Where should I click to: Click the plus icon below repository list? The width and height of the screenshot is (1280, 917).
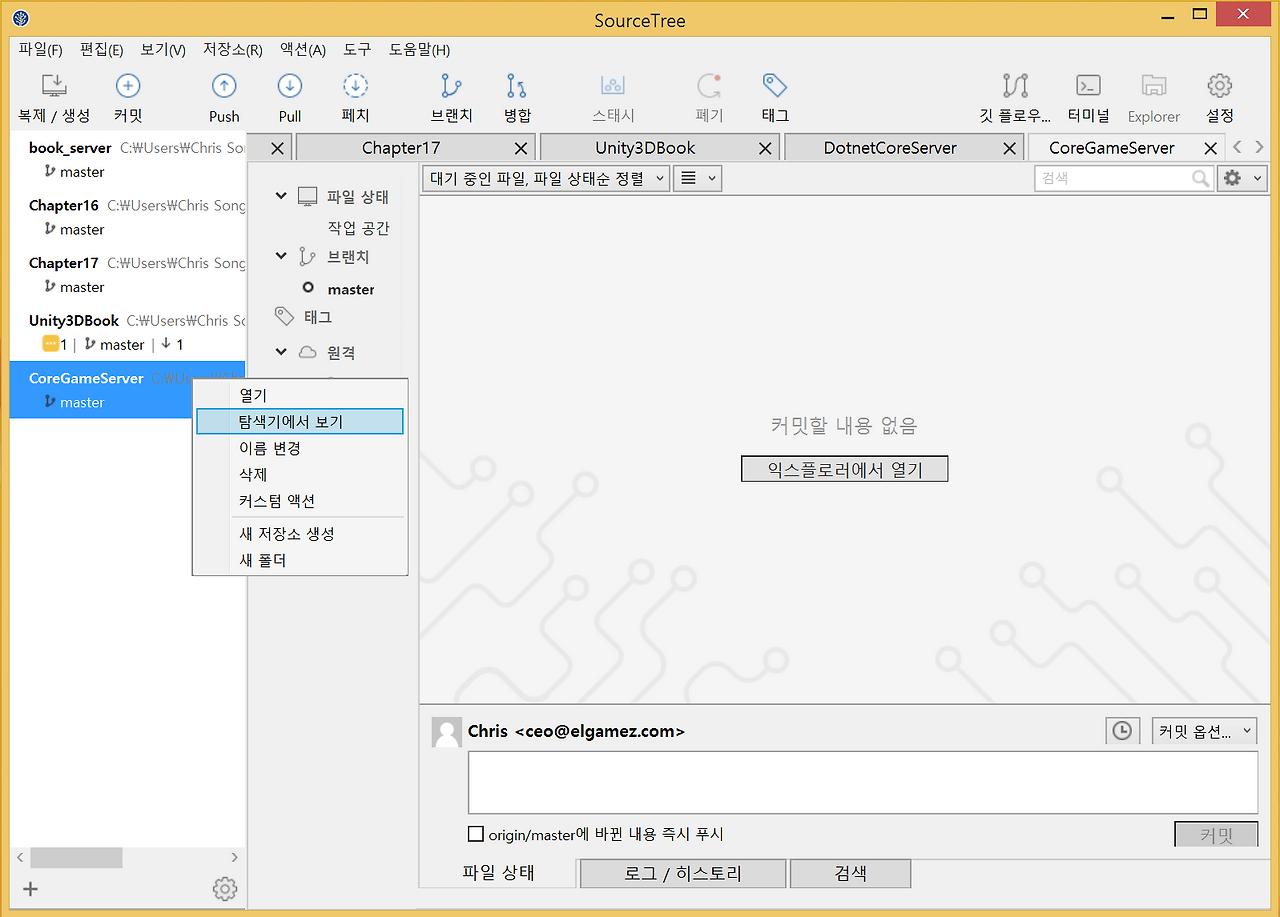[x=31, y=889]
